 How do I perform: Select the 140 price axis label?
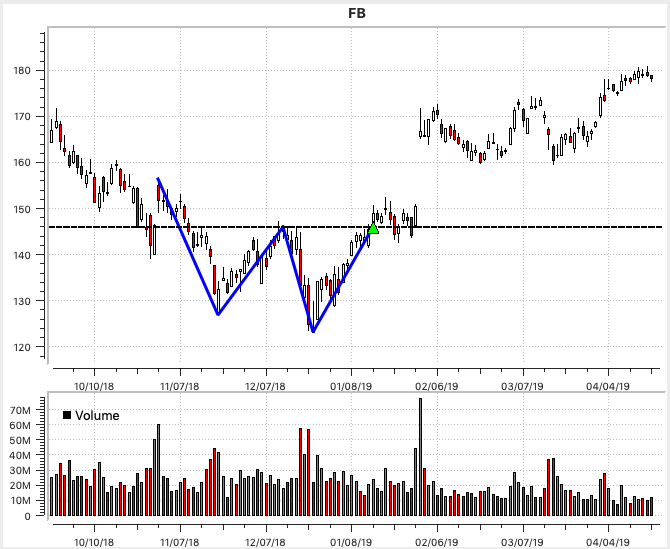click(x=22, y=255)
